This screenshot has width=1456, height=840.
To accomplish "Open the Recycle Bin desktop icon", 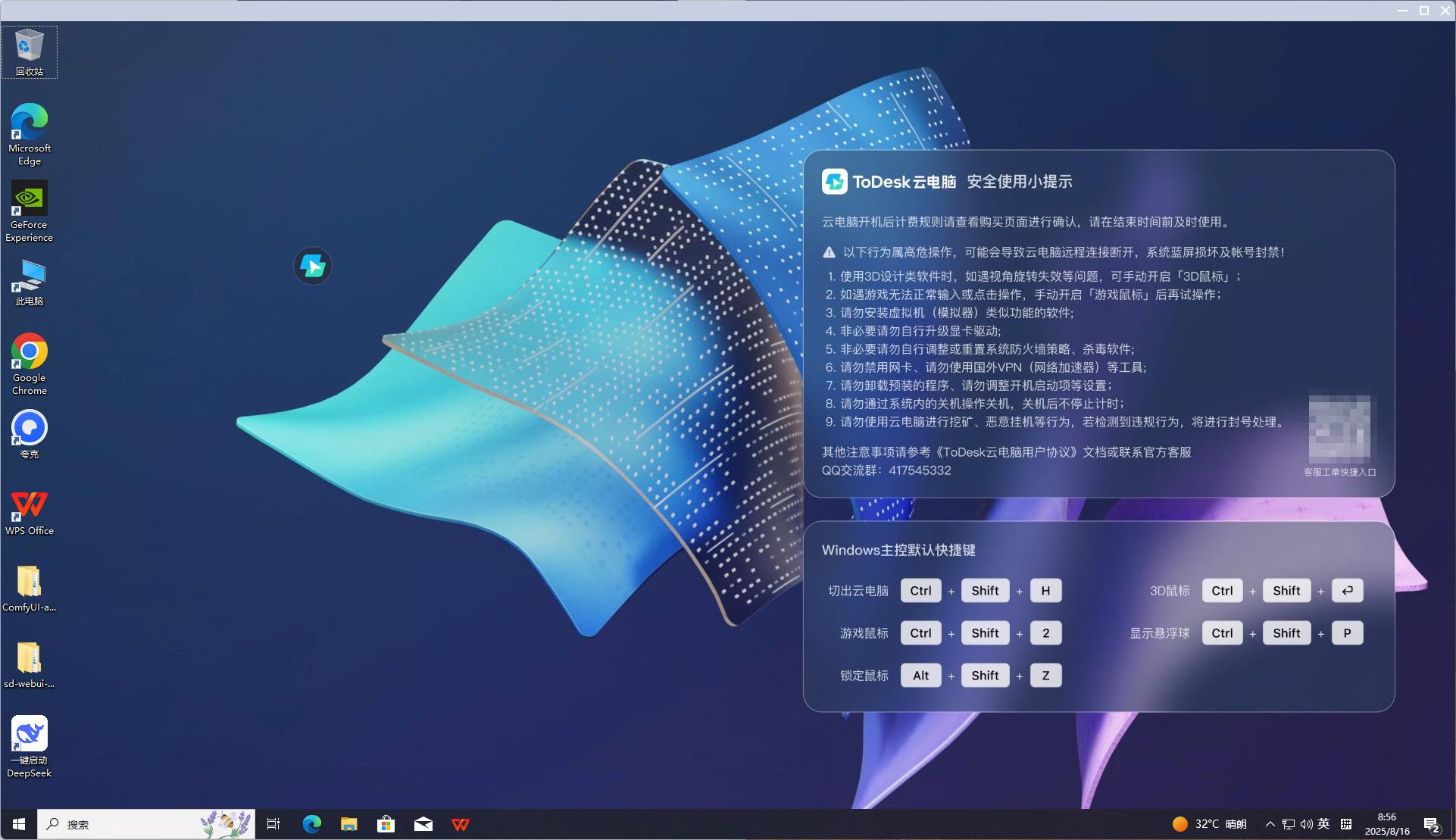I will coord(30,52).
